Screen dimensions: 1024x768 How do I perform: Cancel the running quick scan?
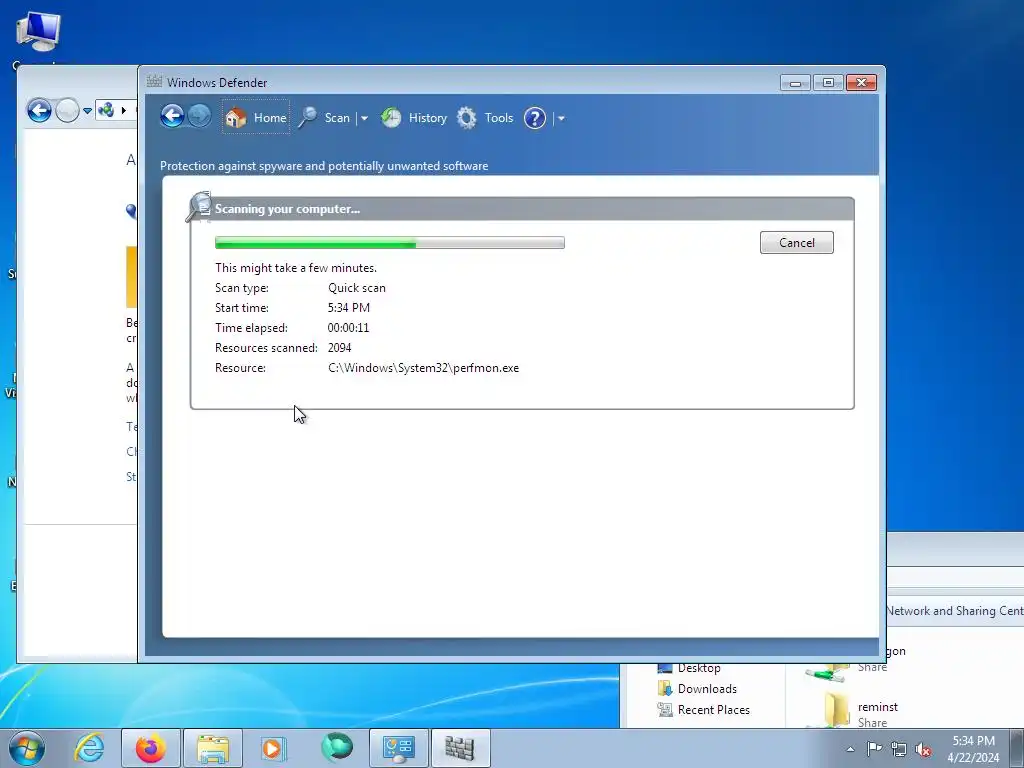point(797,242)
